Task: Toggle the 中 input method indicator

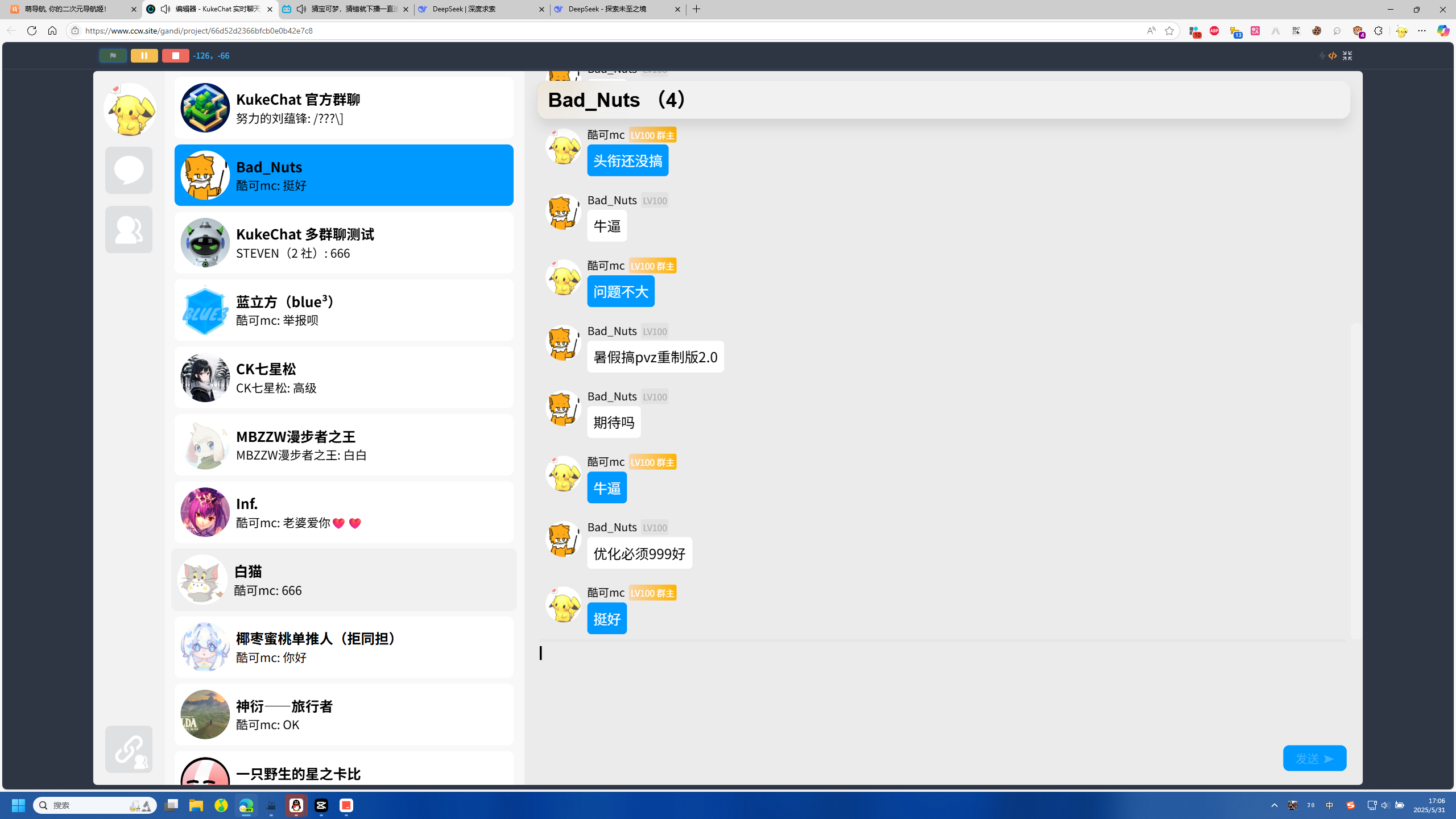Action: click(1330, 805)
